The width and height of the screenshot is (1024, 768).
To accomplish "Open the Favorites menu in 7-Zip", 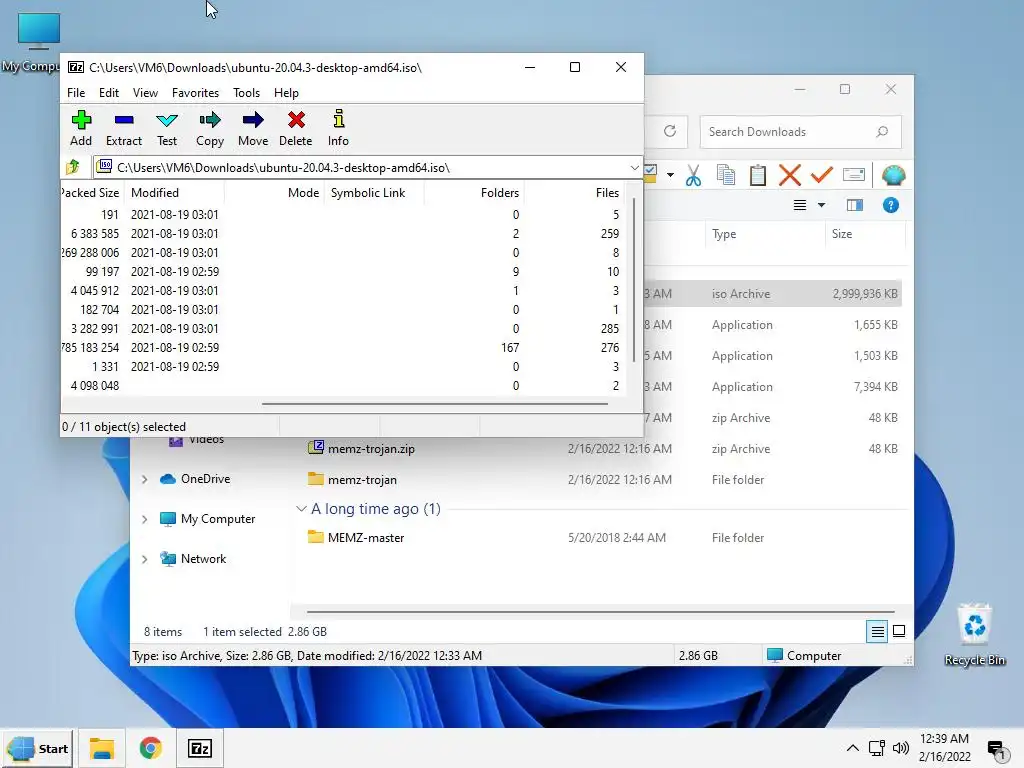I will [x=195, y=93].
